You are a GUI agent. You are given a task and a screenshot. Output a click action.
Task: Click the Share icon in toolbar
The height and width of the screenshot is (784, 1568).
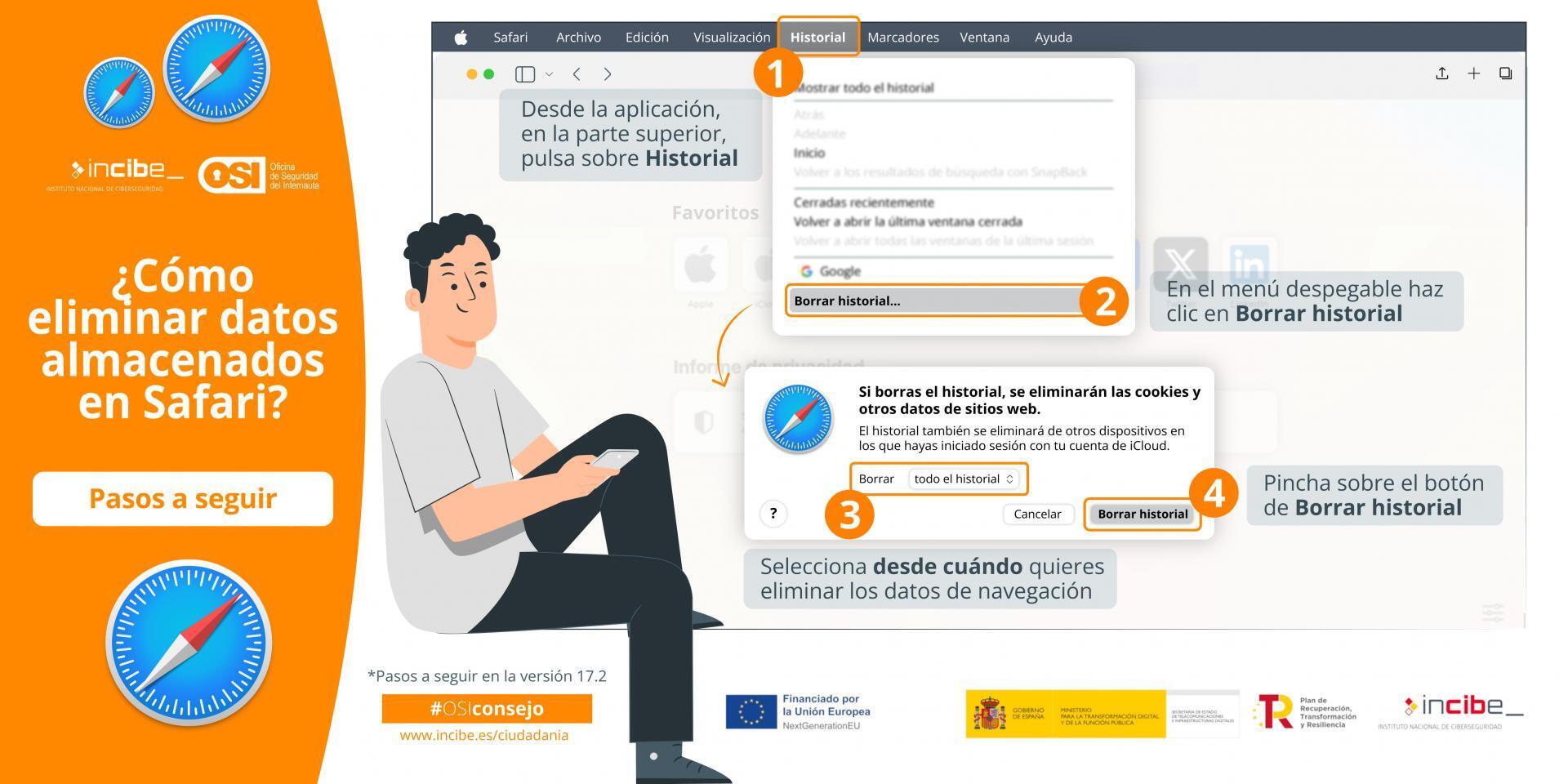(1441, 73)
